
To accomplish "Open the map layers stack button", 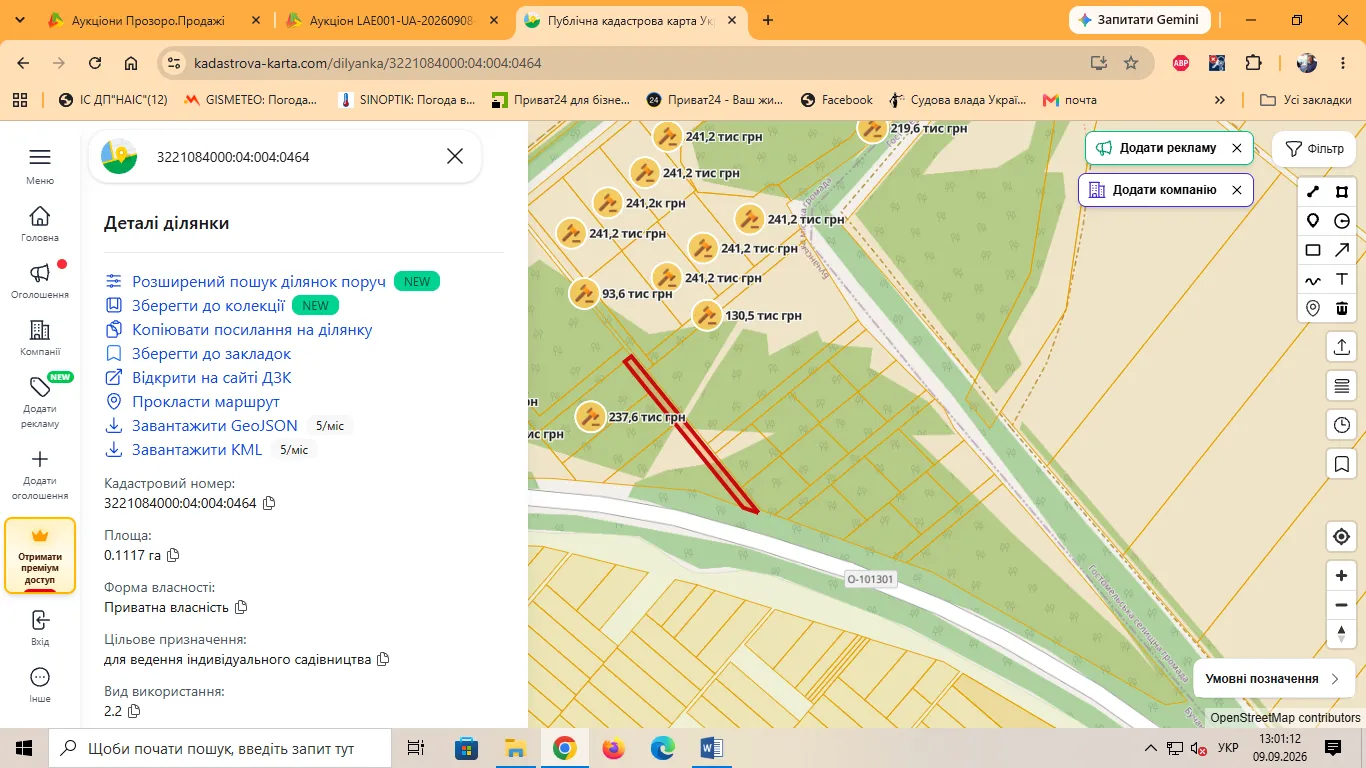I will point(1341,386).
